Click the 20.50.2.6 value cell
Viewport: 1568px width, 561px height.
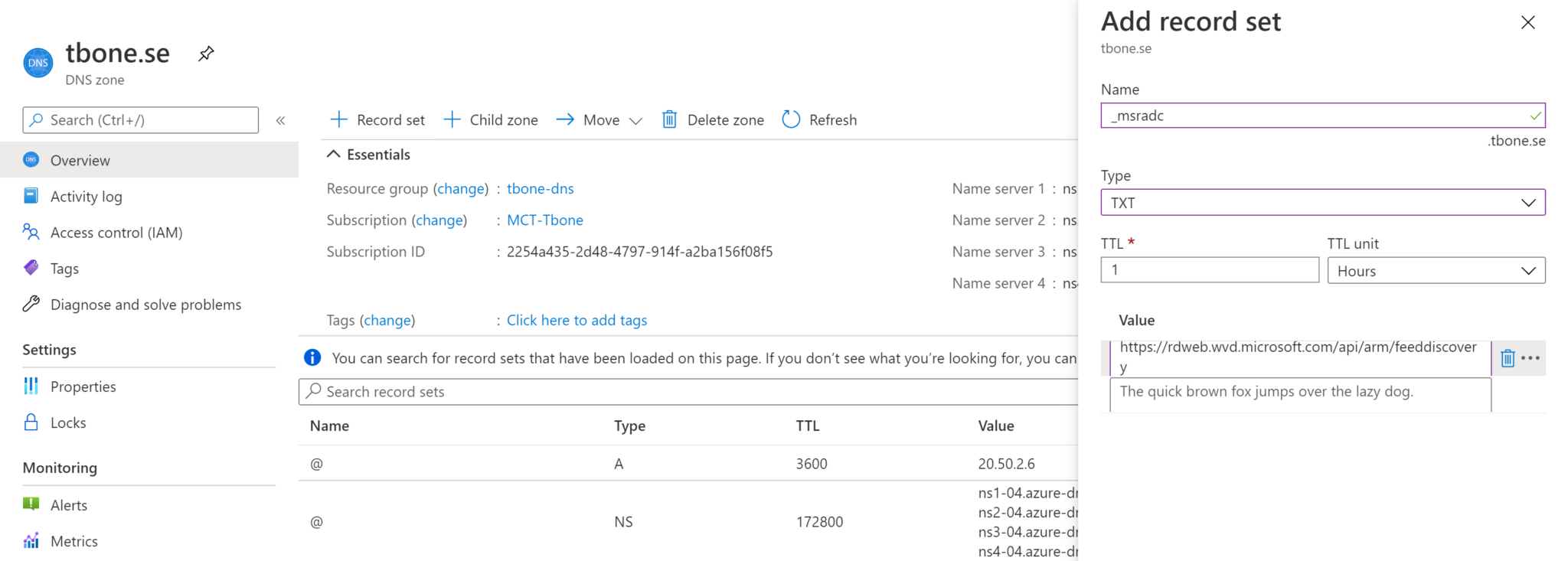point(1006,463)
